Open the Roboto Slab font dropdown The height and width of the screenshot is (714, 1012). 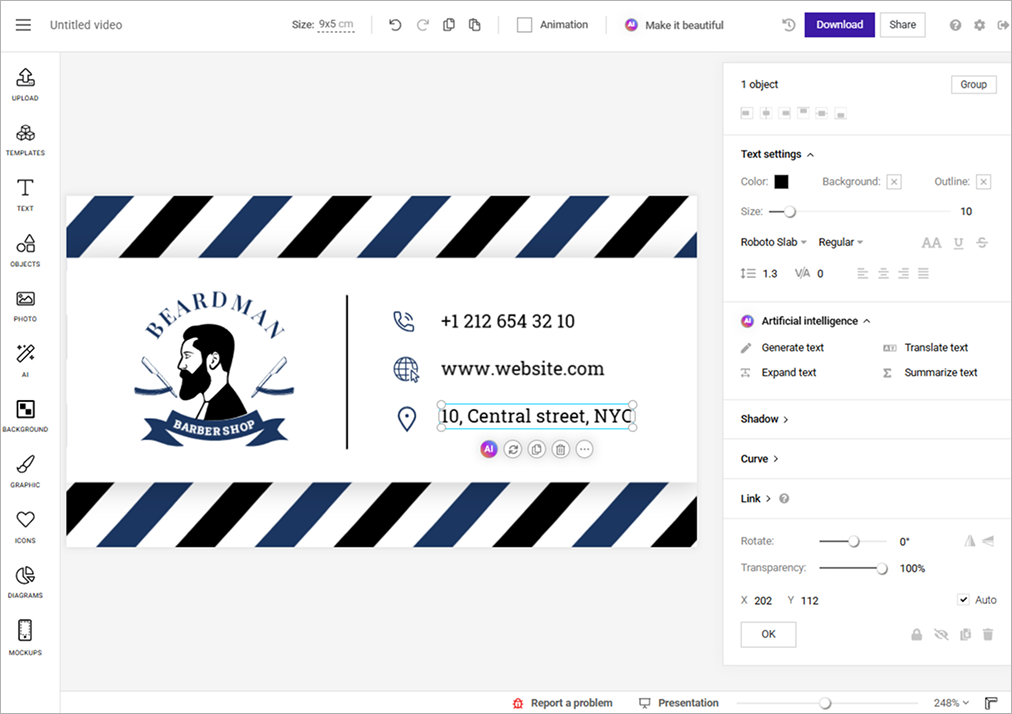[773, 242]
